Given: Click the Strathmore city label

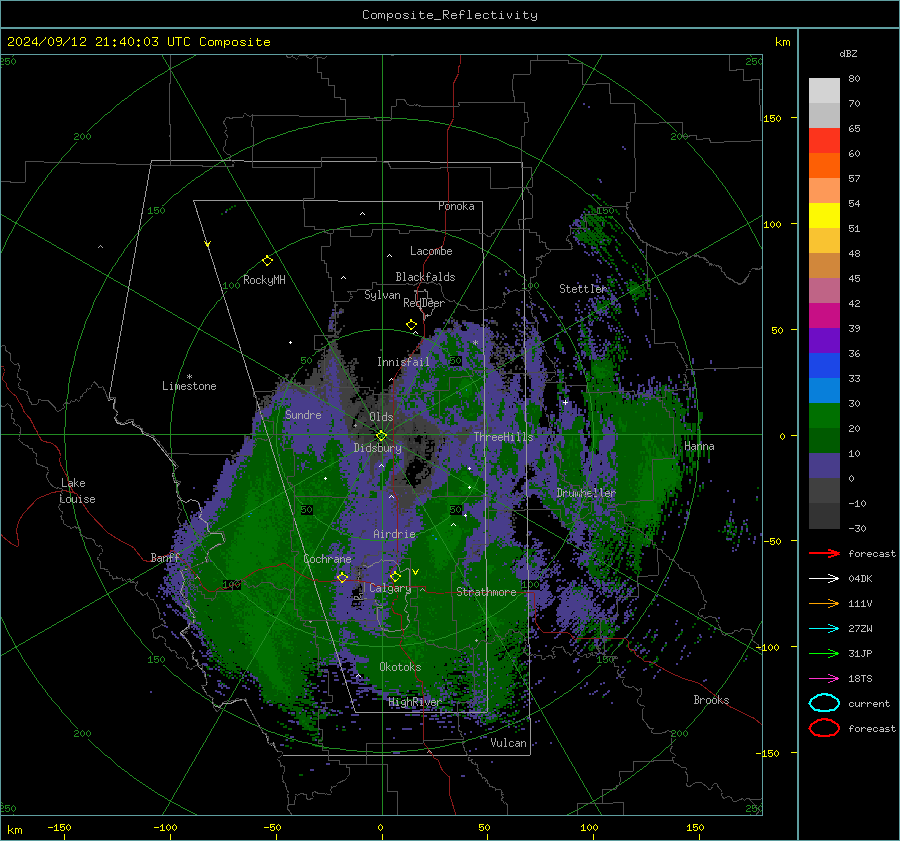Looking at the screenshot, I should tap(486, 592).
